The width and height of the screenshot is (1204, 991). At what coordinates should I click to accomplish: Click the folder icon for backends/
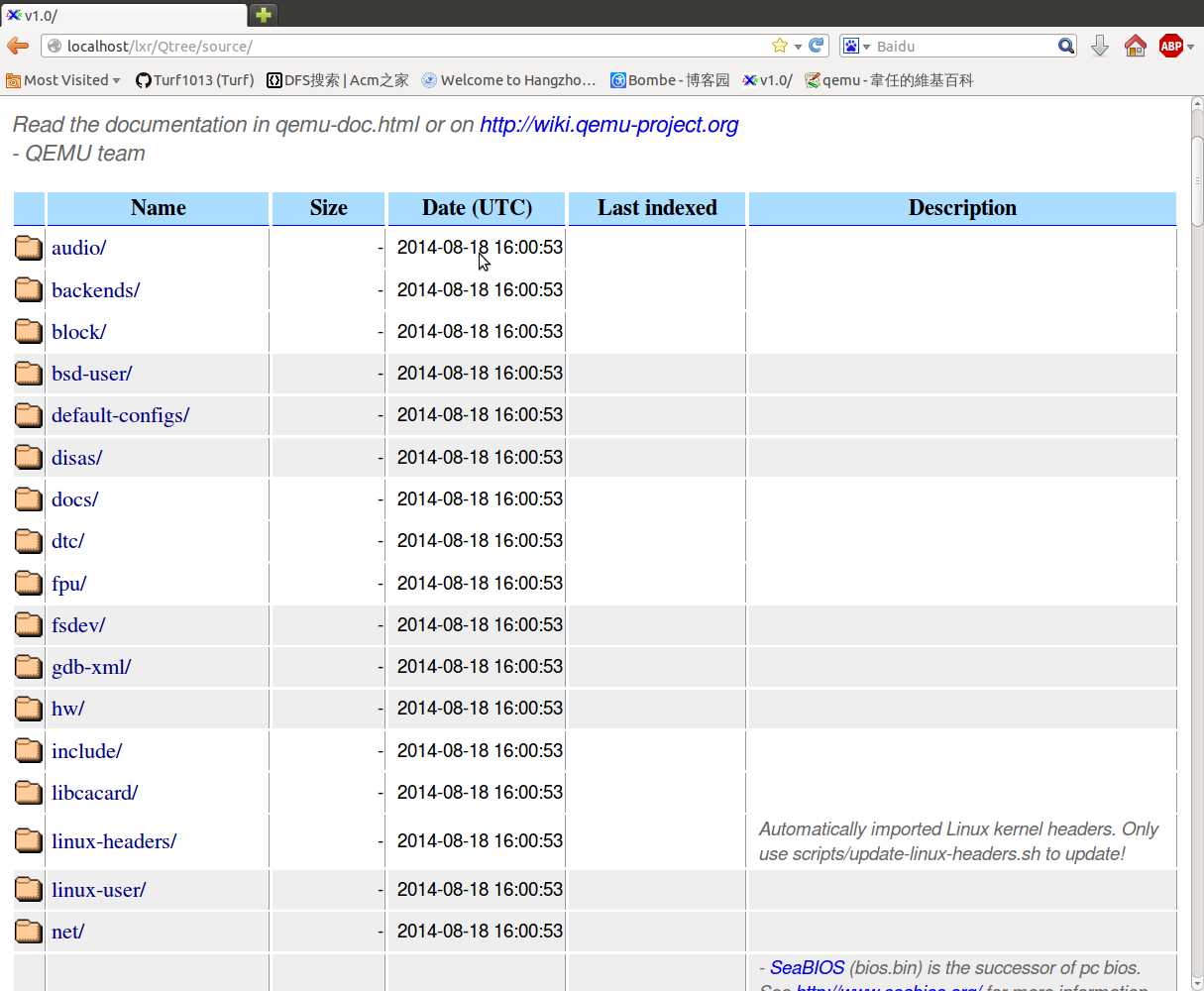pos(29,289)
